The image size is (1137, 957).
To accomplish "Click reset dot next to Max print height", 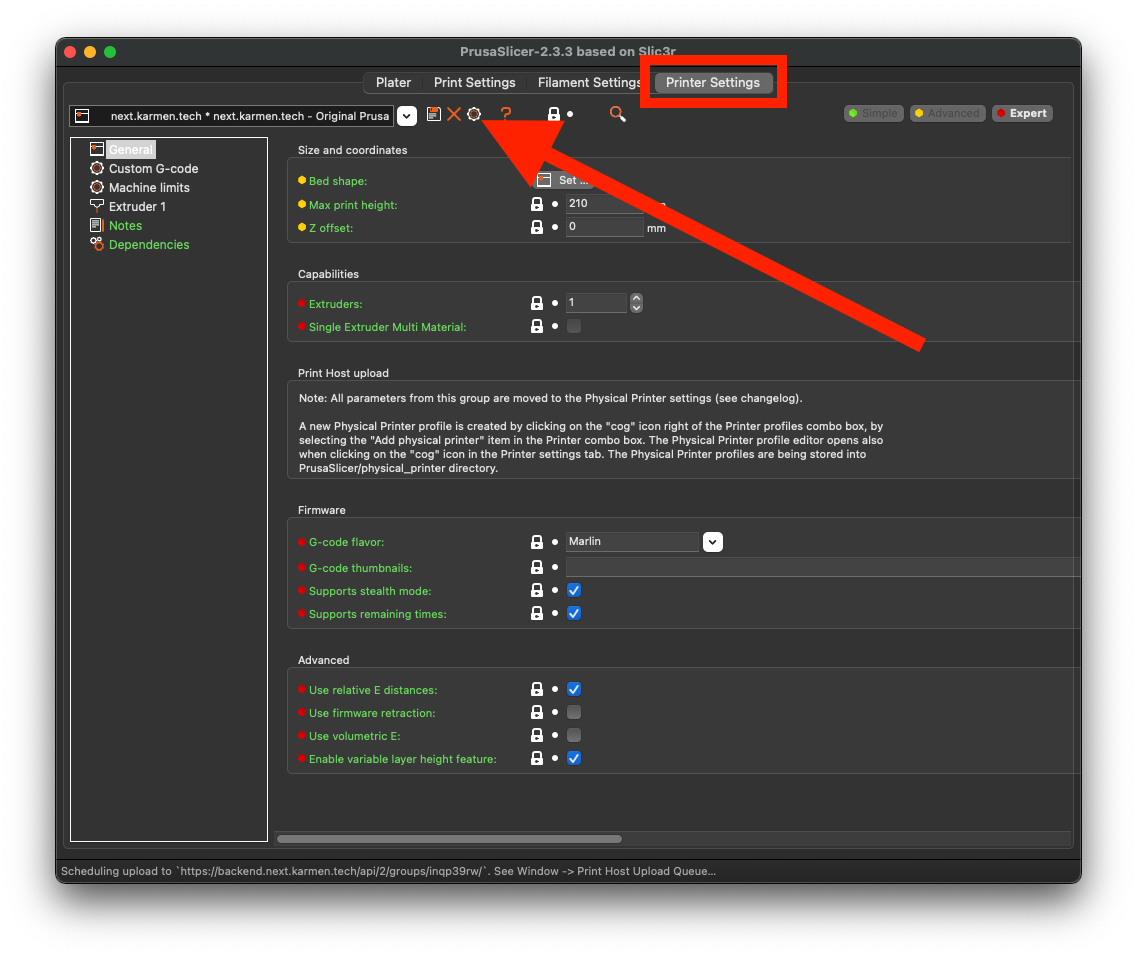I will [x=555, y=204].
